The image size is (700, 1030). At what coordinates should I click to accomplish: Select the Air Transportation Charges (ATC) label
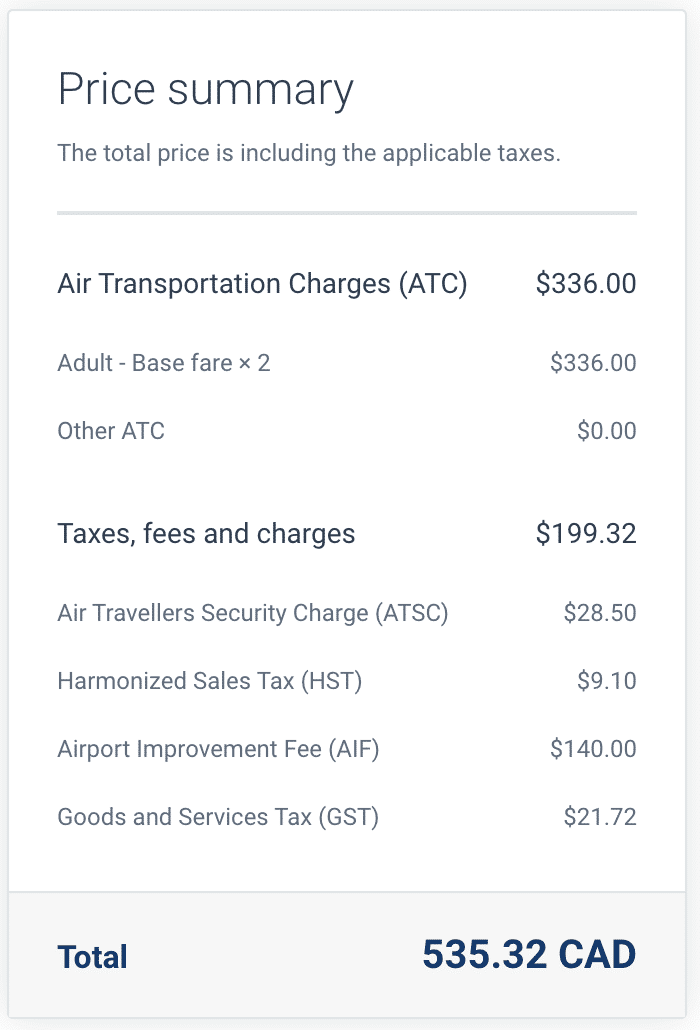click(x=262, y=284)
